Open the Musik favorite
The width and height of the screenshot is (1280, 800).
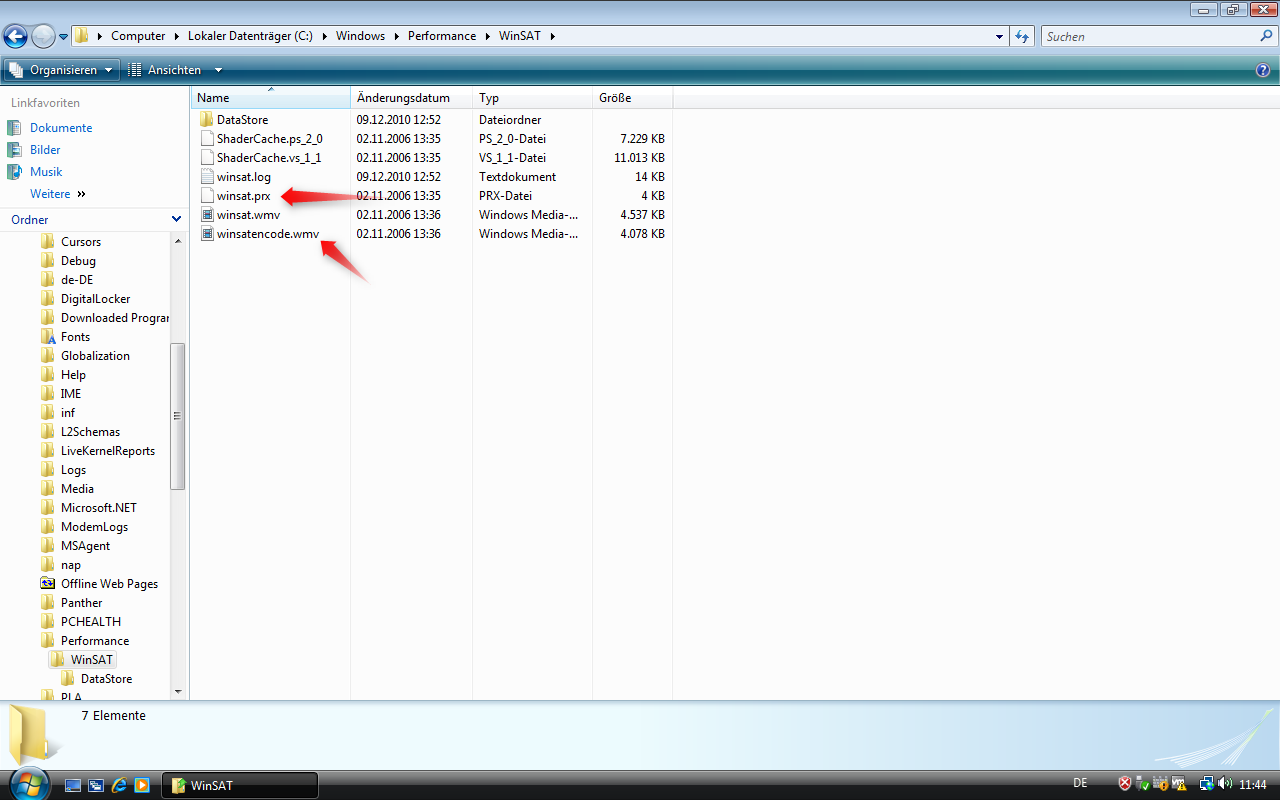pos(48,171)
